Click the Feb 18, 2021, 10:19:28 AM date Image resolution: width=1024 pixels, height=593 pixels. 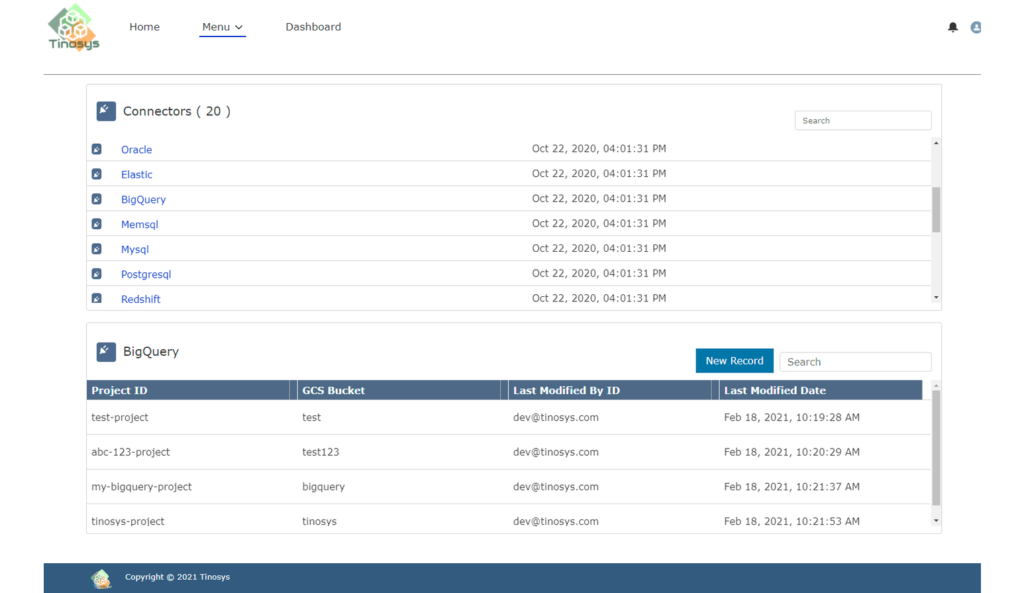(x=792, y=417)
